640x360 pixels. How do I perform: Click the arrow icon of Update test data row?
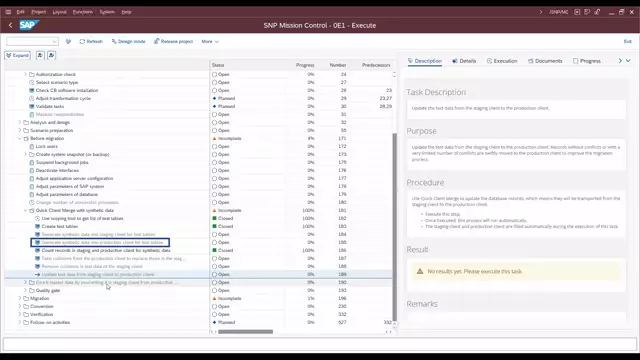pos(37,274)
